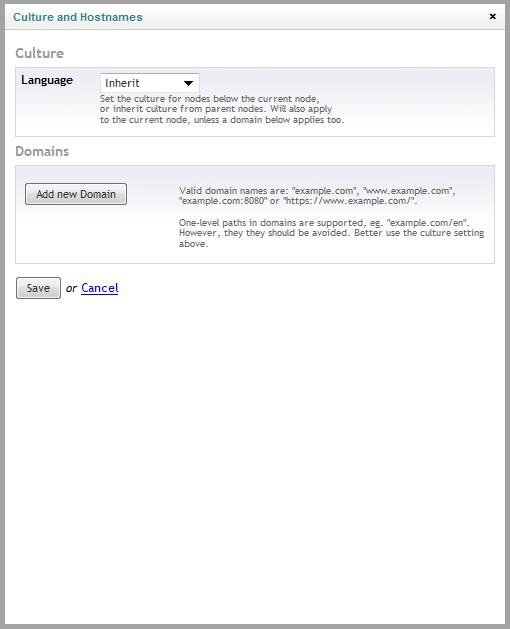Click the 'Set the culture for nodes' help text

point(222,109)
